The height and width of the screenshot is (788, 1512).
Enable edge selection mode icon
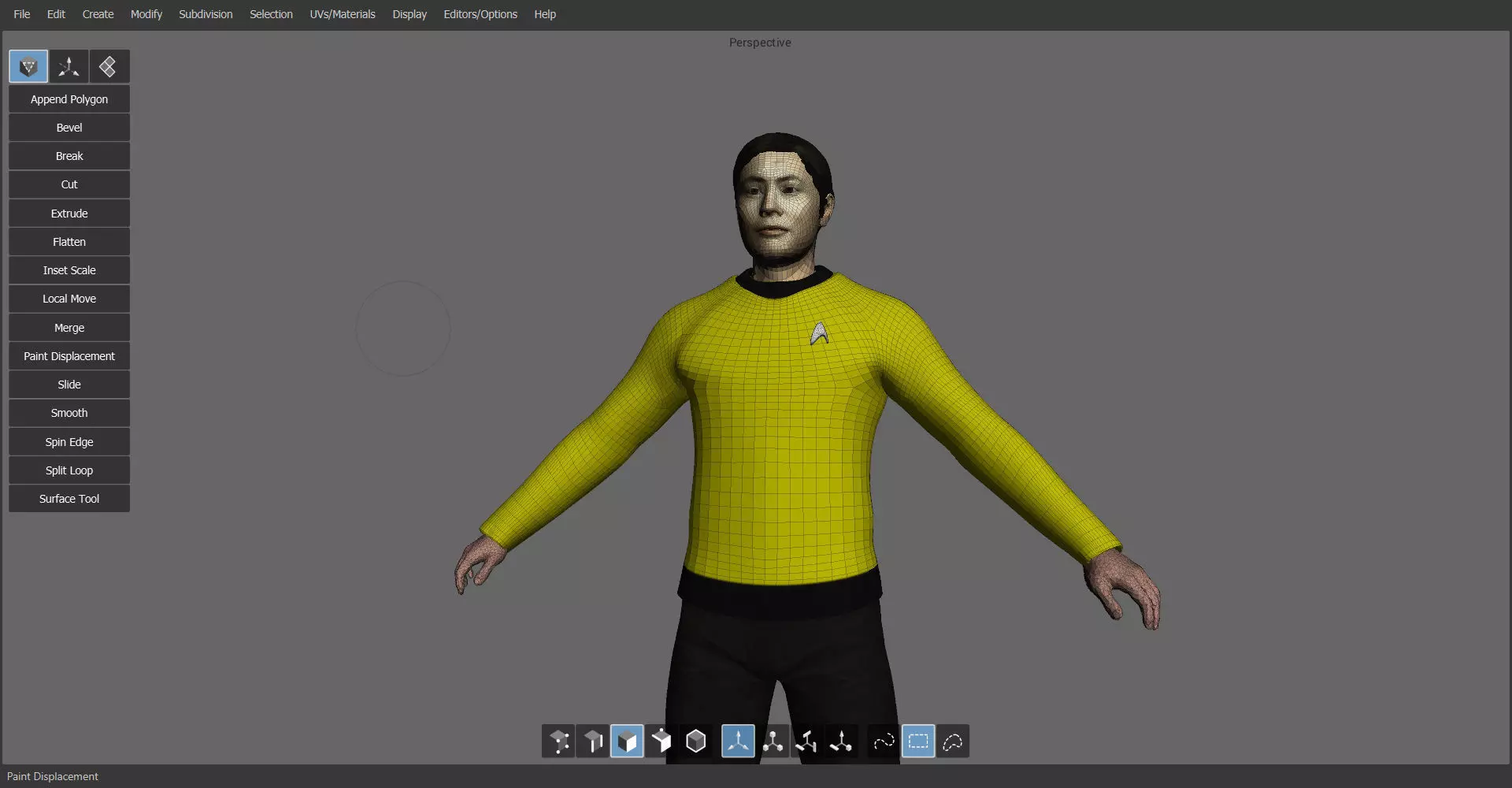[x=593, y=742]
